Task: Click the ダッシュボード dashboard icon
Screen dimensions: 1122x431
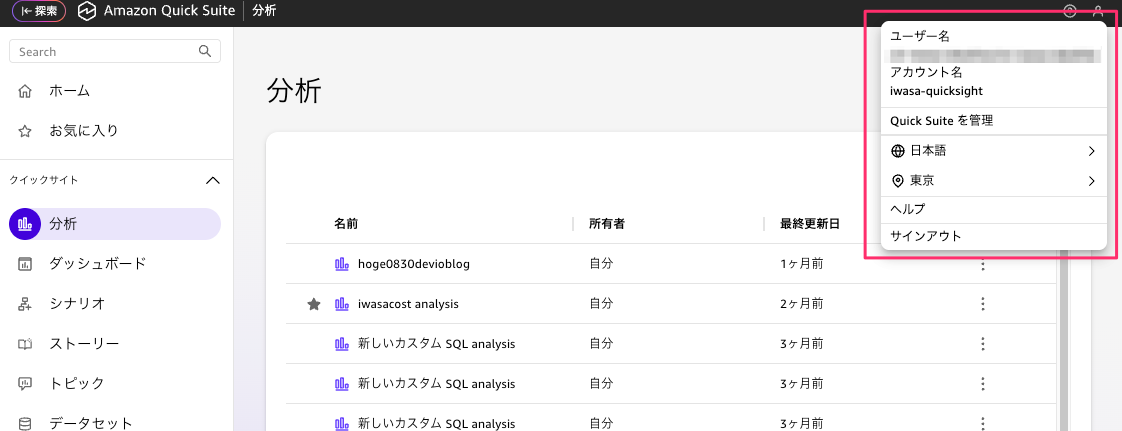Action: tap(26, 264)
